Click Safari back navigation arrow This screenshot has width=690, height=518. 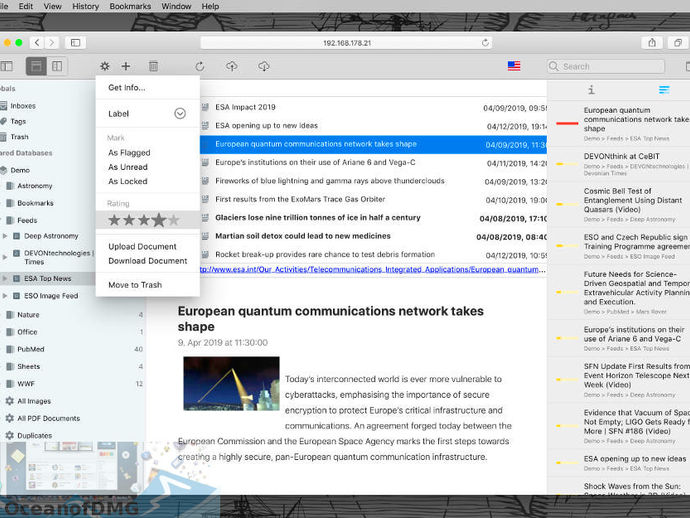click(x=37, y=43)
